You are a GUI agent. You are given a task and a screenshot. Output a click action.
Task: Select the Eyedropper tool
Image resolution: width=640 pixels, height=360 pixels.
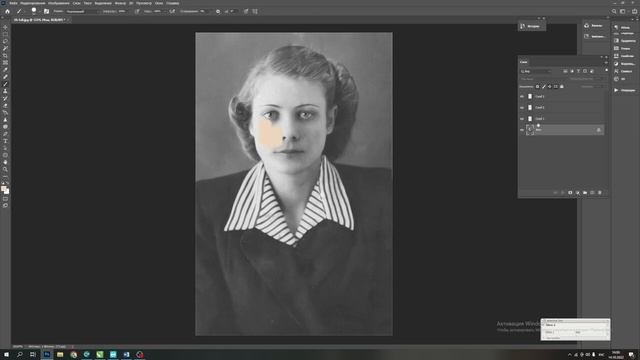coord(5,70)
